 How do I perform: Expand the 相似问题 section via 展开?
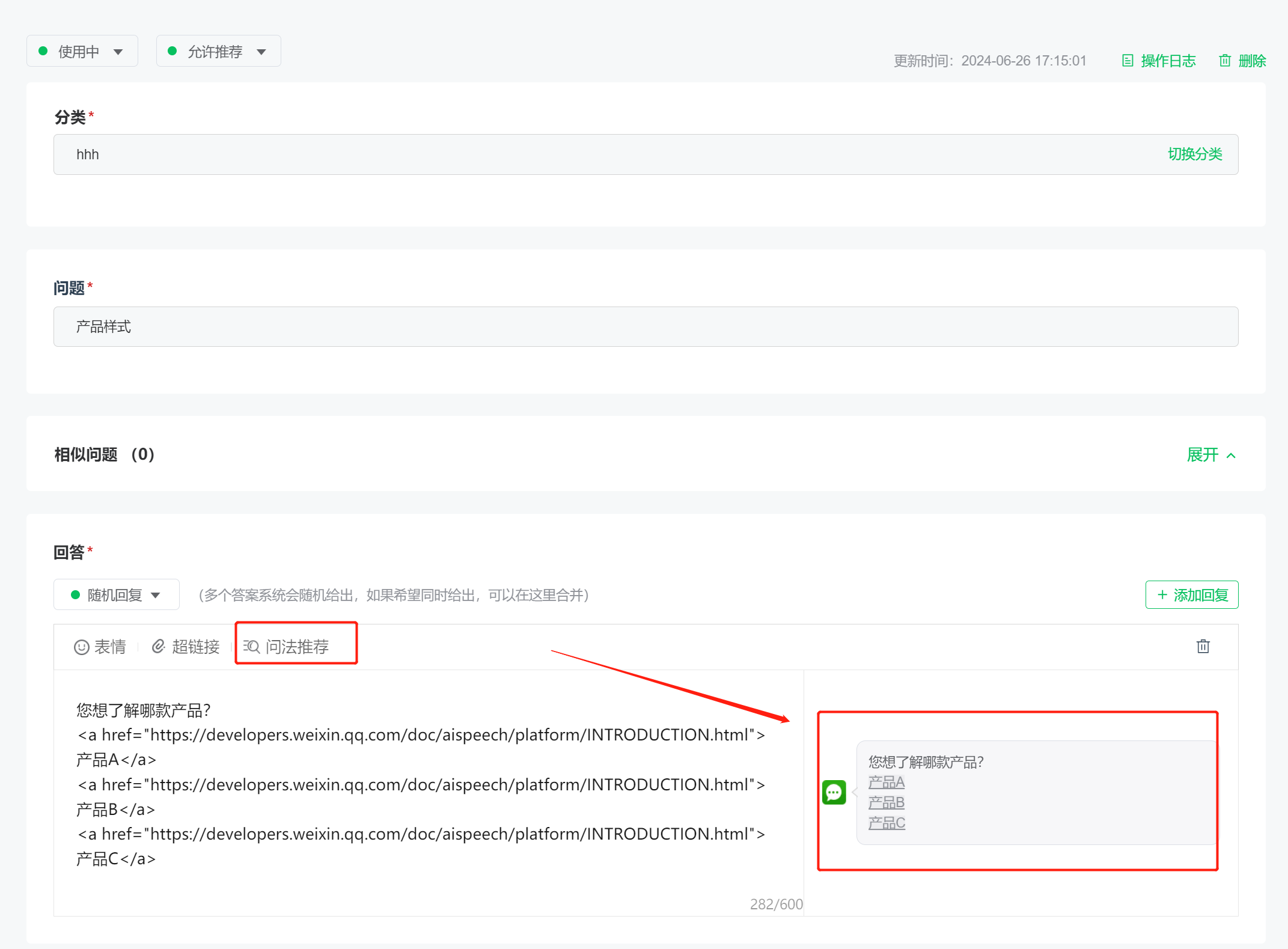coord(1211,455)
